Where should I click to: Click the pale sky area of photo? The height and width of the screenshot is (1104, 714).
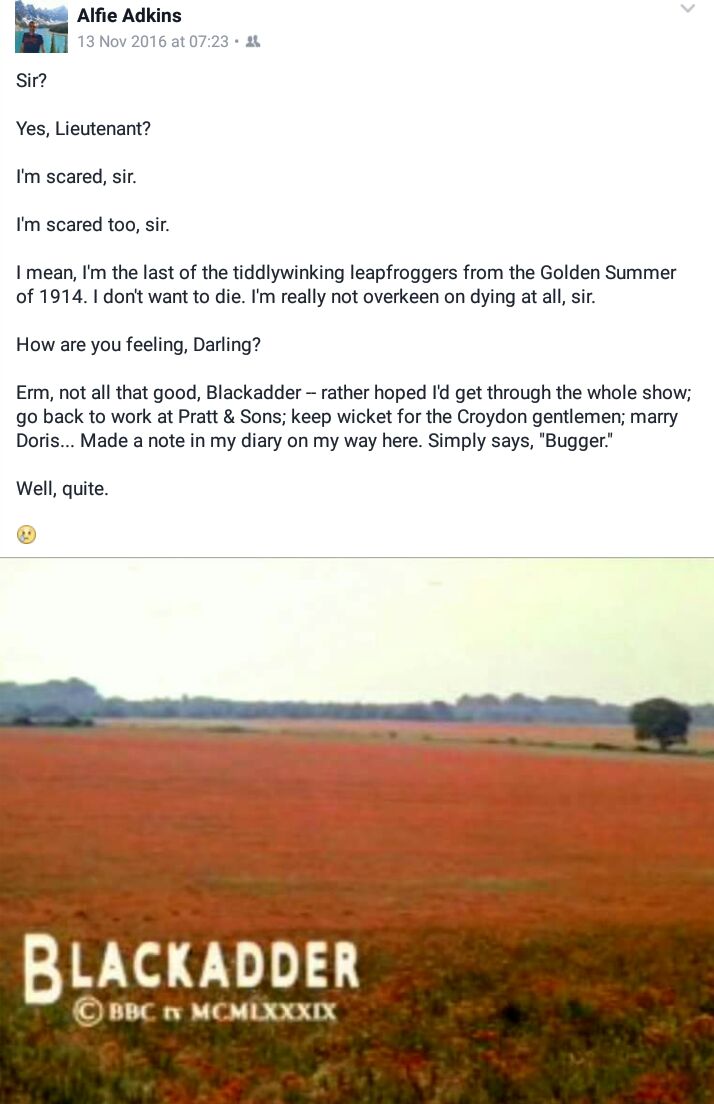357,620
